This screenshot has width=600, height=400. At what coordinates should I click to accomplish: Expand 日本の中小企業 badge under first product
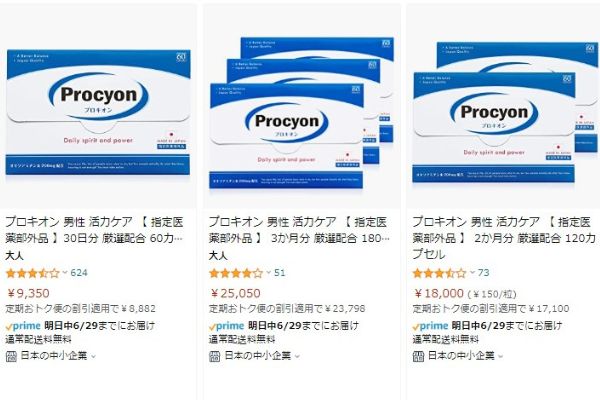pos(51,356)
